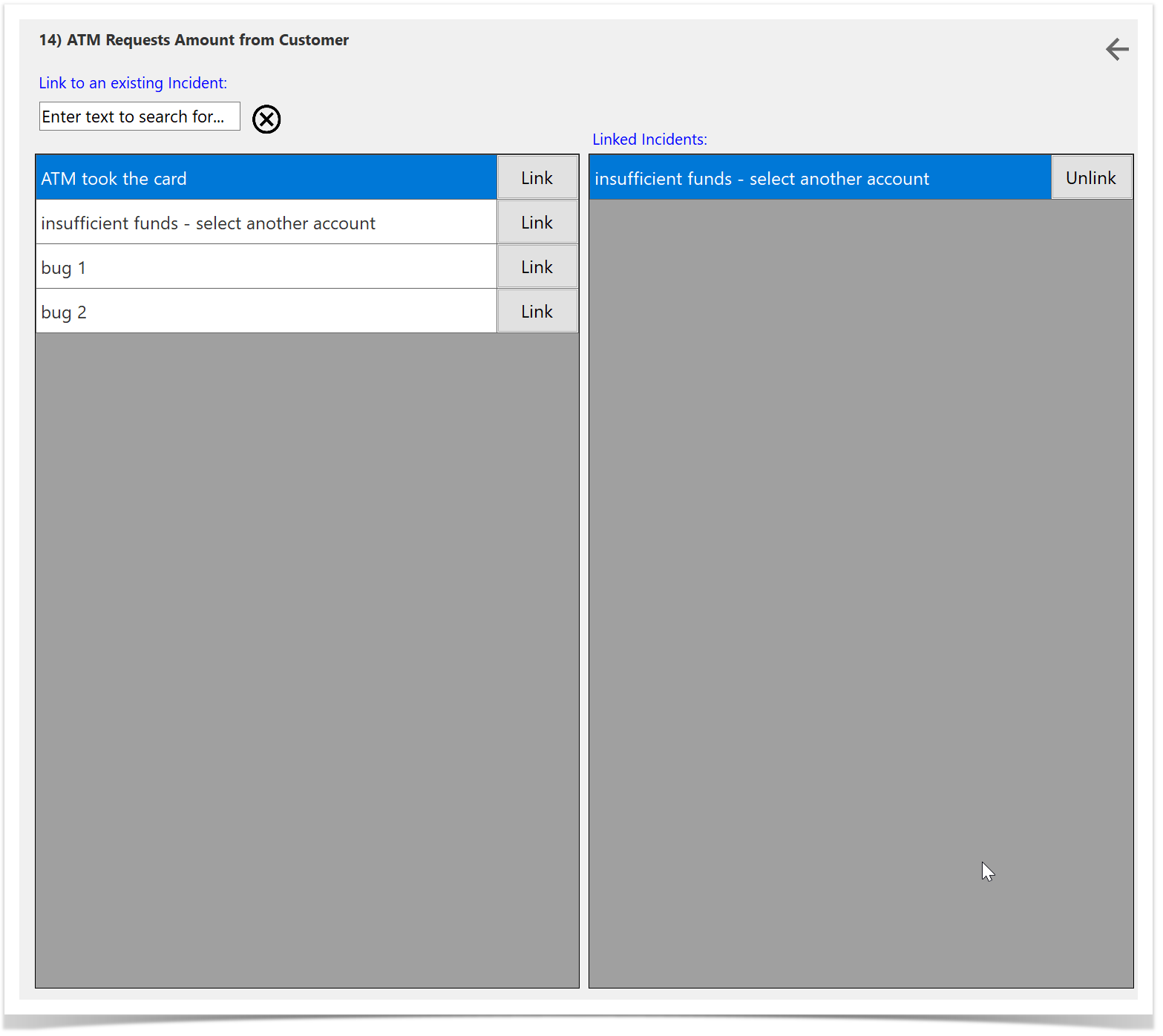The width and height of the screenshot is (1163, 1036).
Task: Click the 'Link to an existing Incident:' label
Action: click(133, 83)
